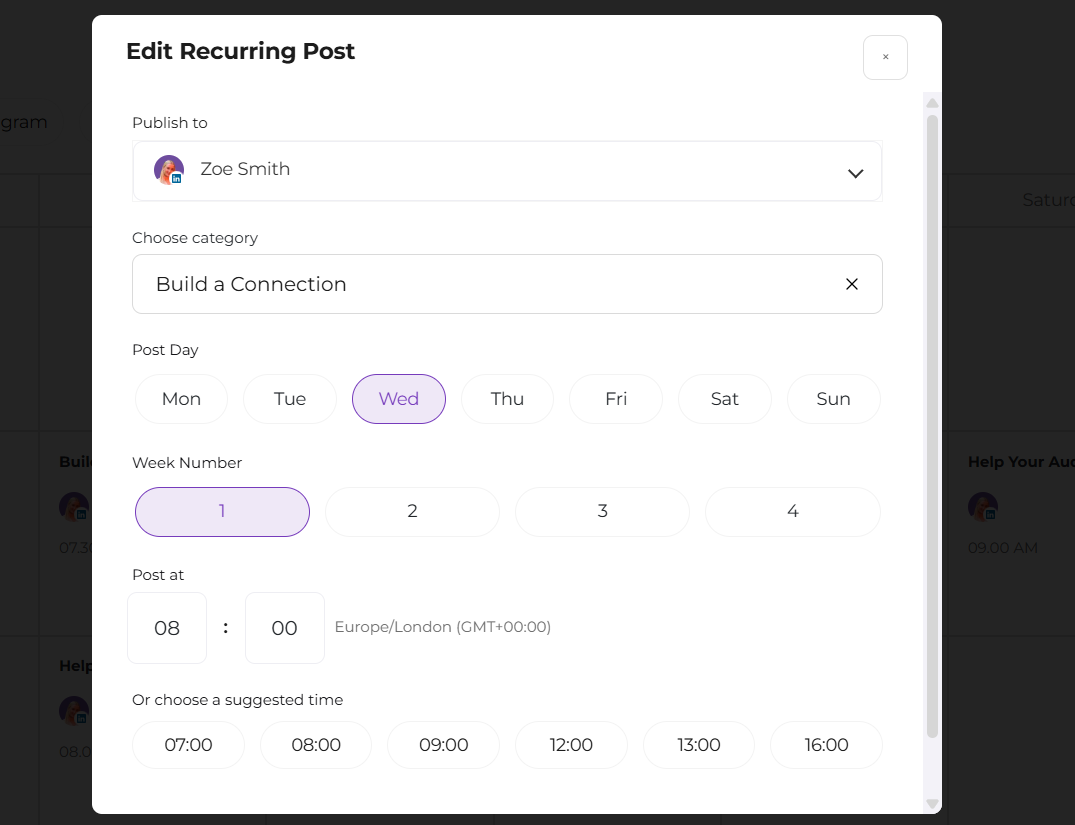Deselect the Wed post day
Image resolution: width=1075 pixels, height=825 pixels.
[399, 399]
